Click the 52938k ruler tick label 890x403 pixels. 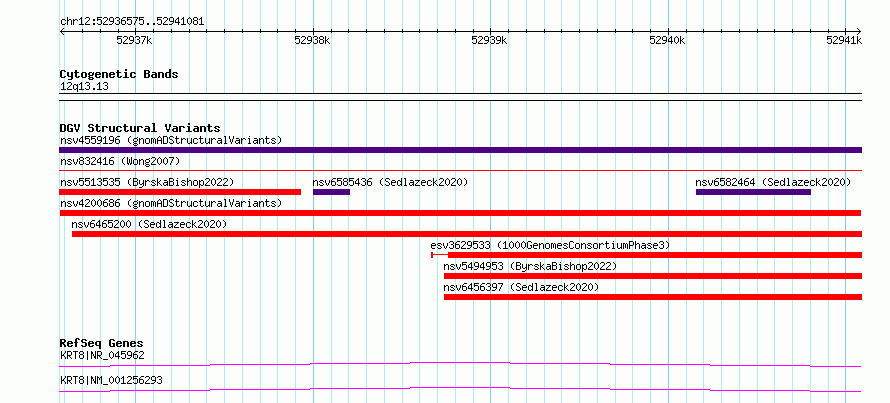click(313, 40)
